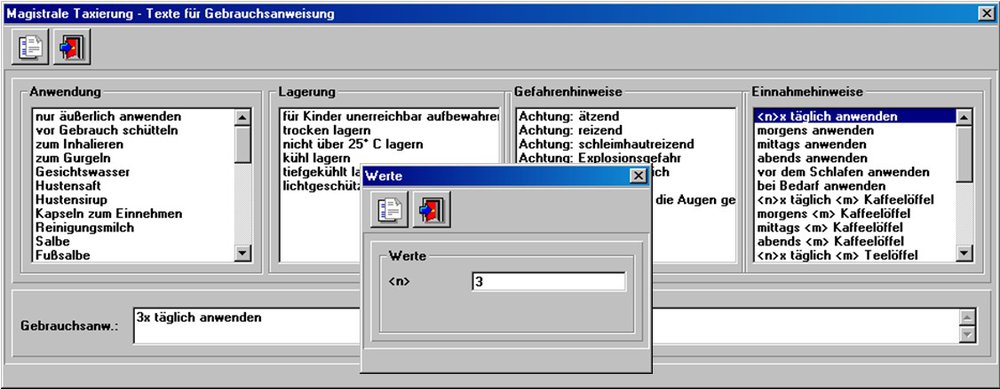Select '<n>x täglich anwenden' entry
Viewport: 1000px width, 389px height.
click(x=855, y=117)
